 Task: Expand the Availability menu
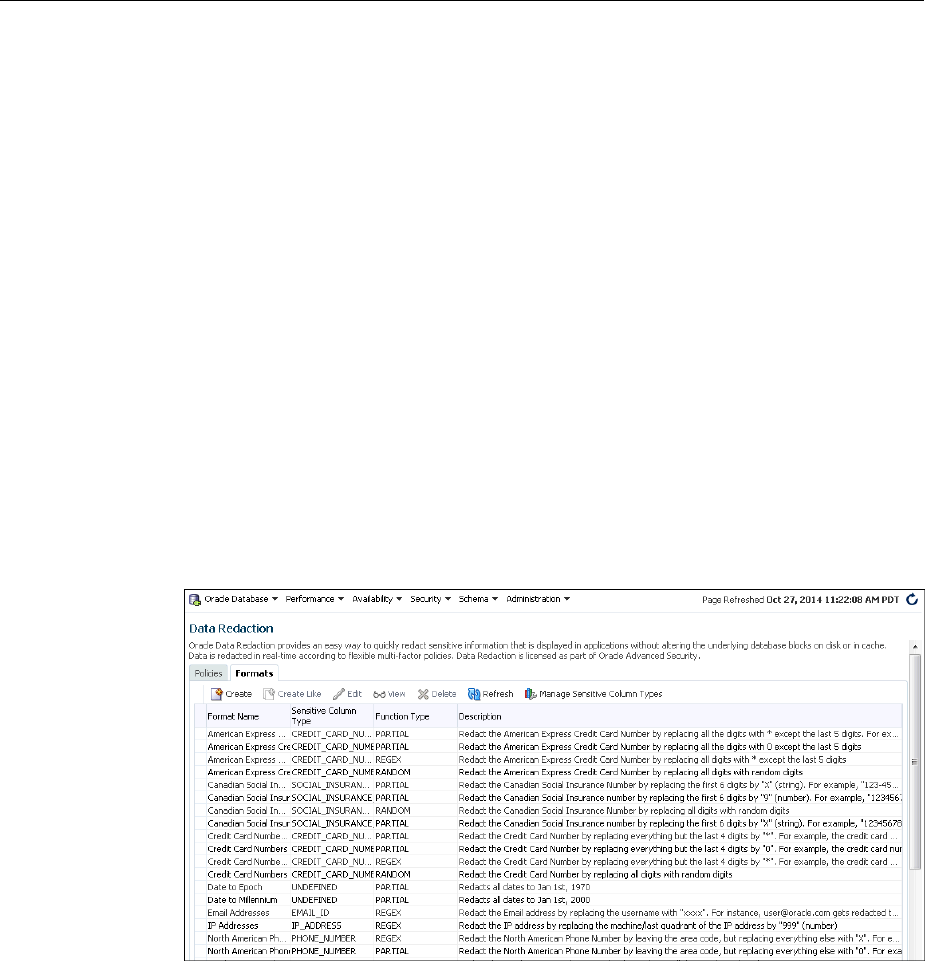point(377,599)
